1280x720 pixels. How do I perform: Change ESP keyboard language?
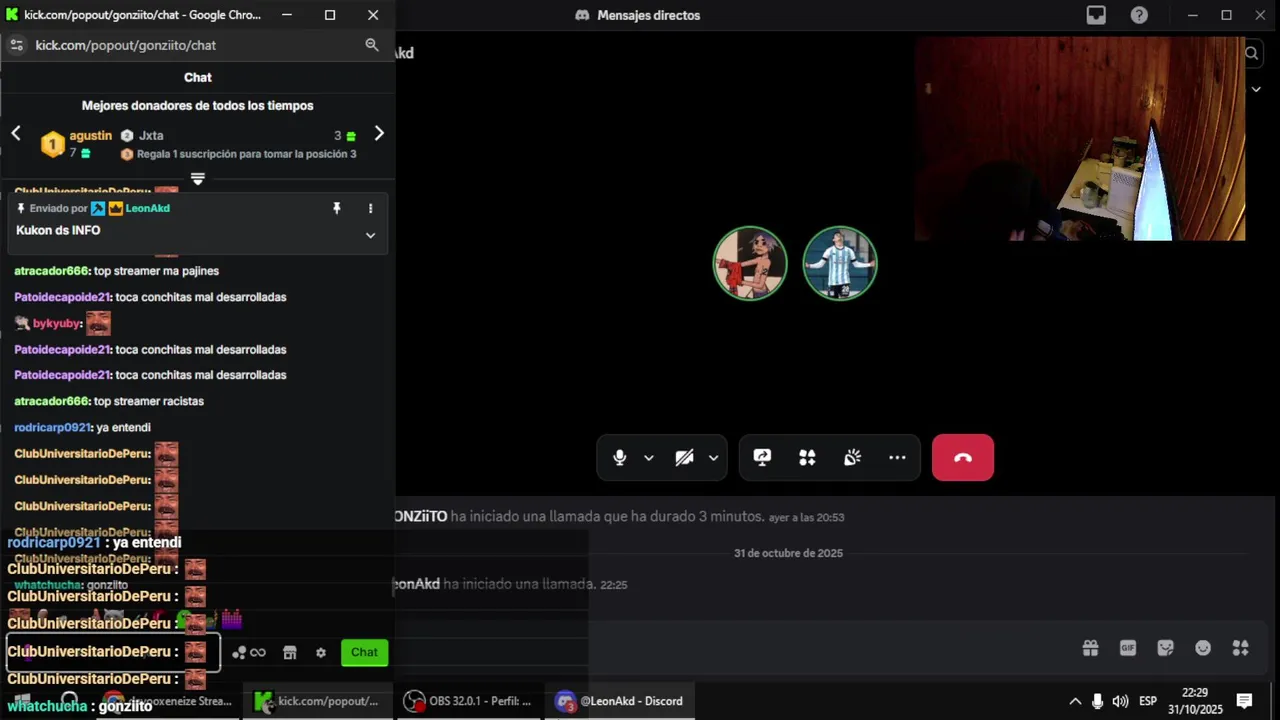point(1148,701)
